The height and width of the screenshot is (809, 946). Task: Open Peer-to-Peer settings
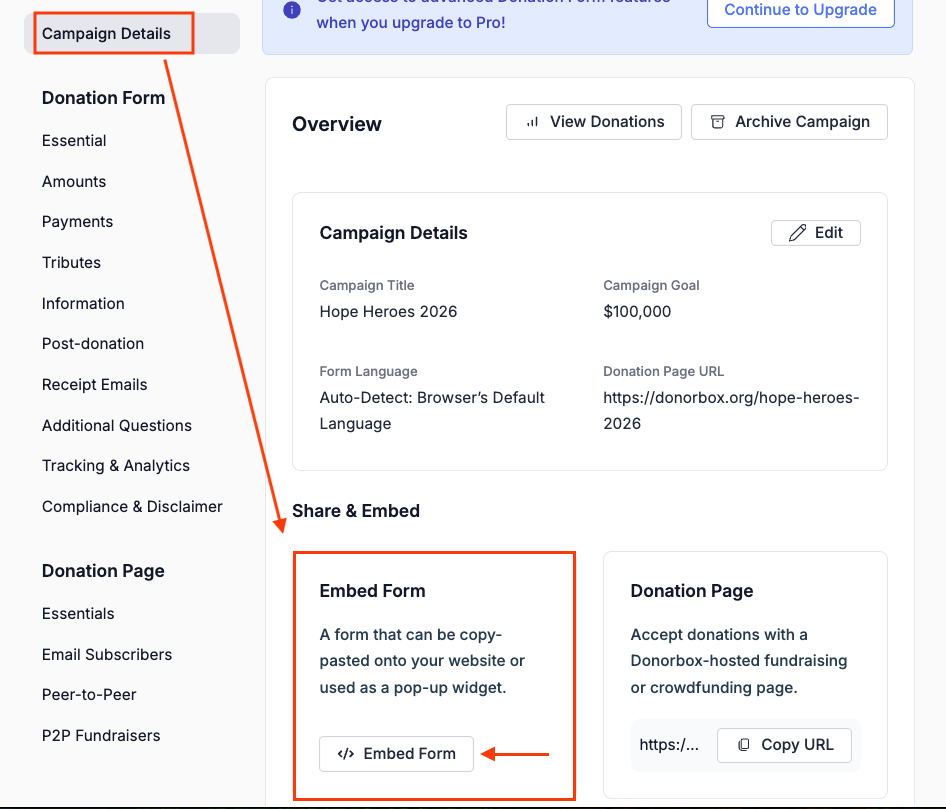pyautogui.click(x=89, y=695)
